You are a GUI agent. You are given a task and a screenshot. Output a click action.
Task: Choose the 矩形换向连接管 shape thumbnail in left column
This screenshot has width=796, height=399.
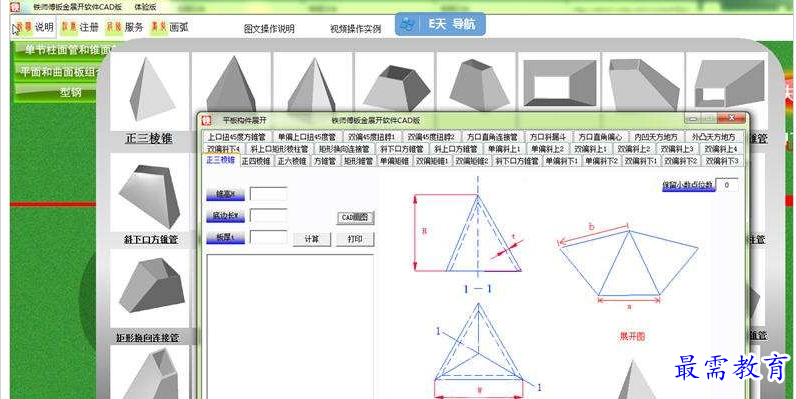[x=149, y=287]
